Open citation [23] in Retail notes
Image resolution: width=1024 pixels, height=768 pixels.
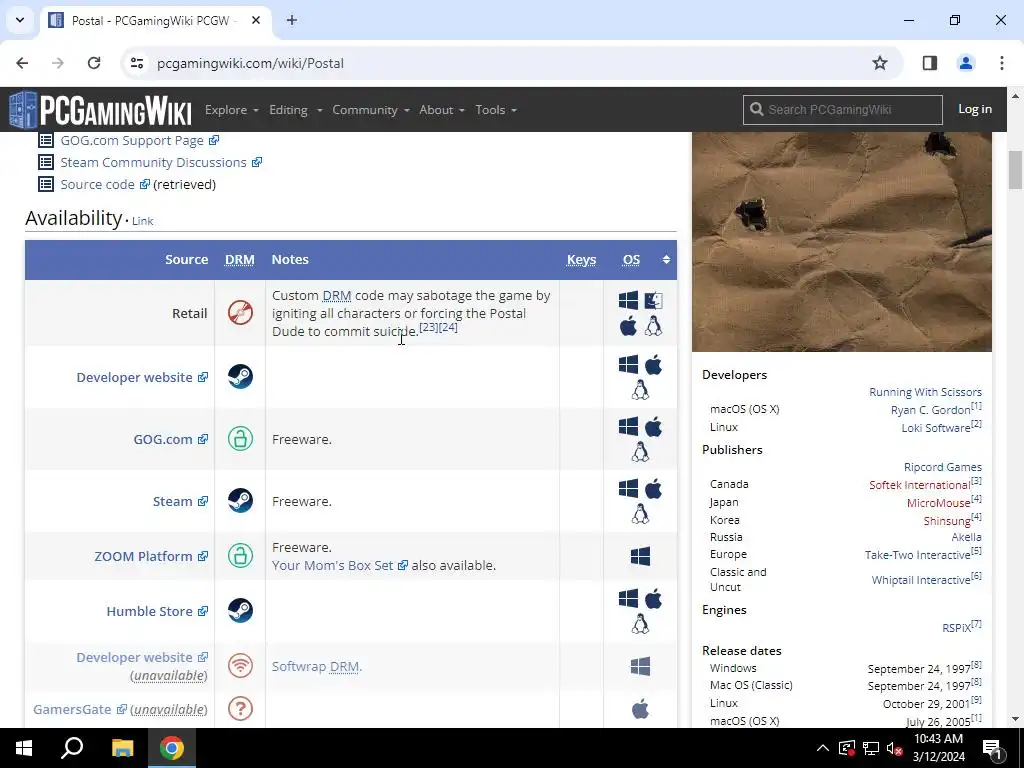[428, 327]
